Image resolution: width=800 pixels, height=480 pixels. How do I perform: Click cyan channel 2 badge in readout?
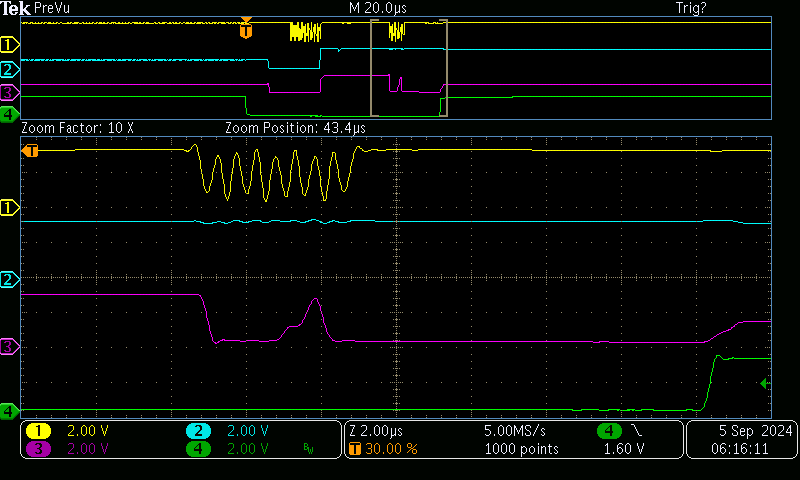[198, 431]
